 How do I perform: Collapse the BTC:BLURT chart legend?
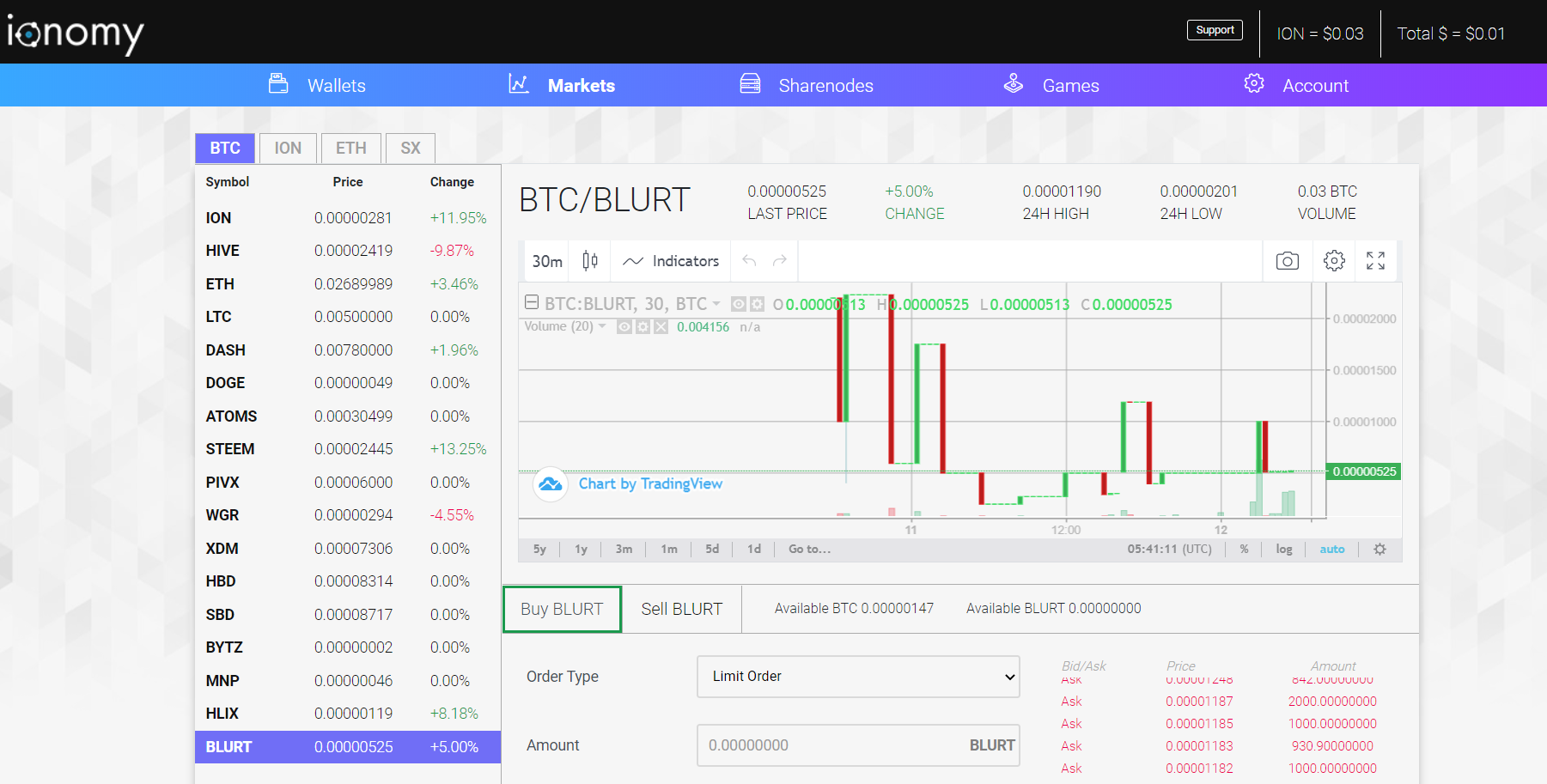point(532,303)
